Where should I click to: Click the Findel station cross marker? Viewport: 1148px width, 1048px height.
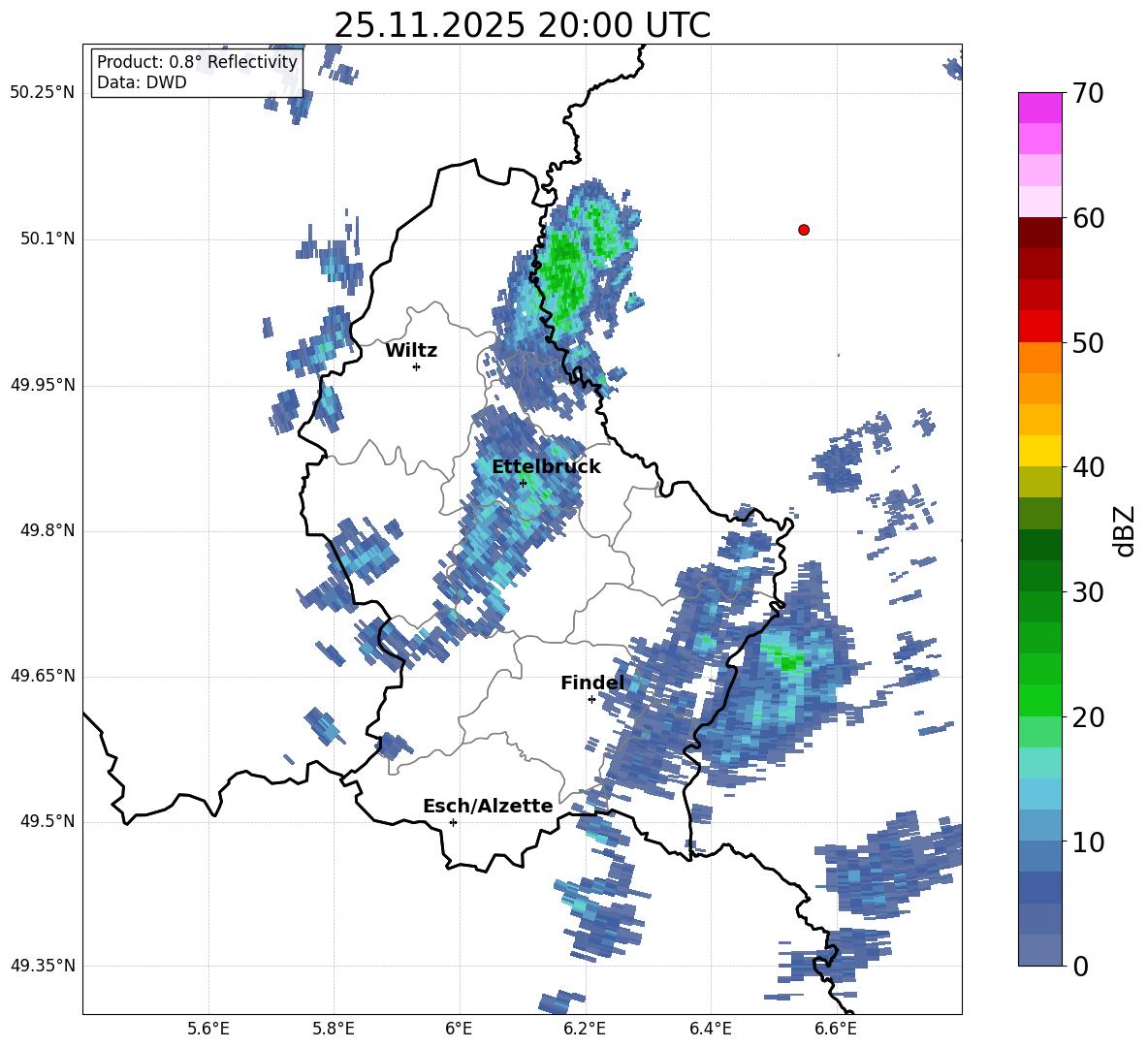coord(591,700)
